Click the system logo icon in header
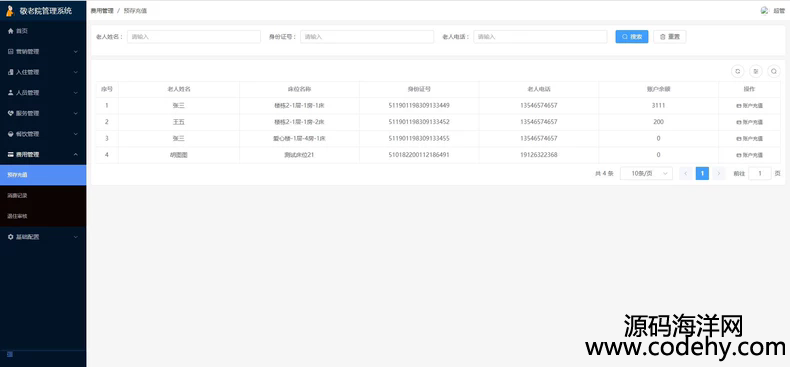 [10, 11]
